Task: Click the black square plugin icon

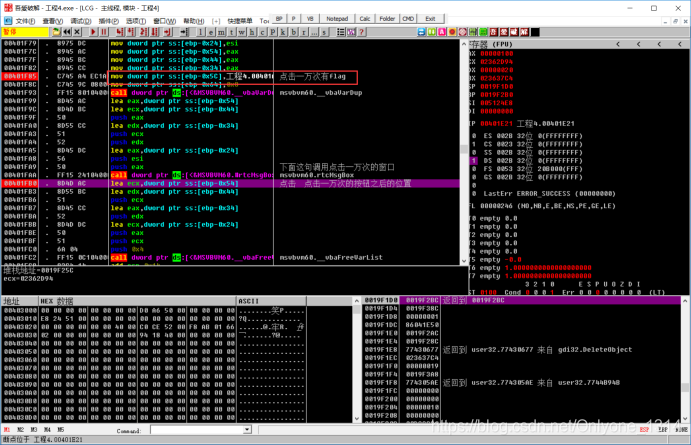Action: [x=535, y=32]
